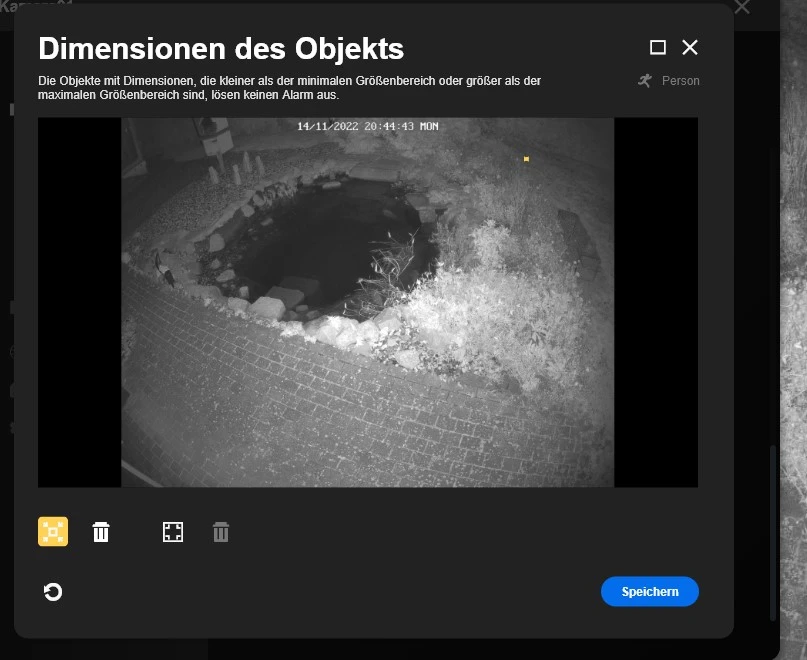Maximize the Dimensionen des Objekts dialog
Image resolution: width=807 pixels, height=660 pixels.
pyautogui.click(x=657, y=47)
